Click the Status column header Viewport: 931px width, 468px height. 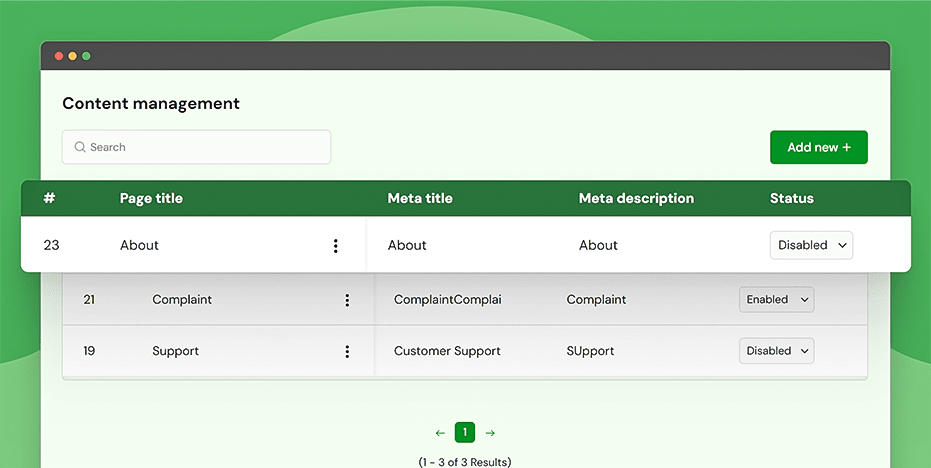click(x=791, y=198)
